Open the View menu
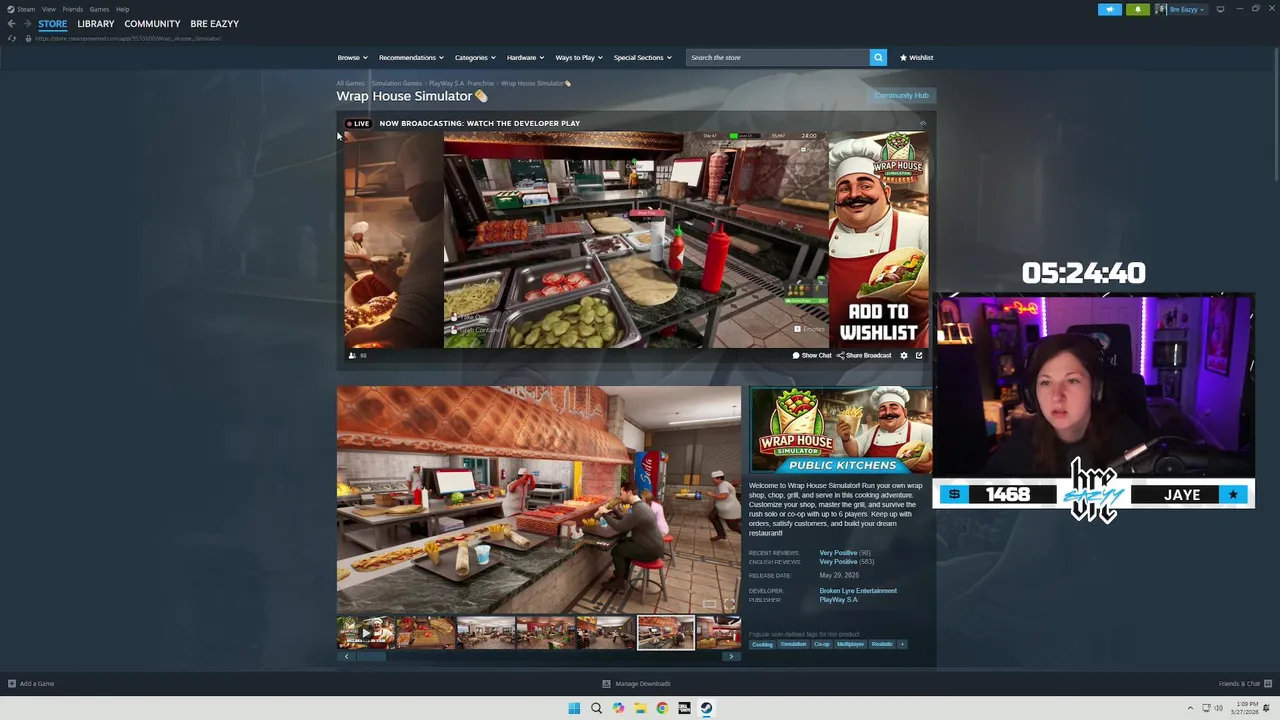 (x=49, y=9)
